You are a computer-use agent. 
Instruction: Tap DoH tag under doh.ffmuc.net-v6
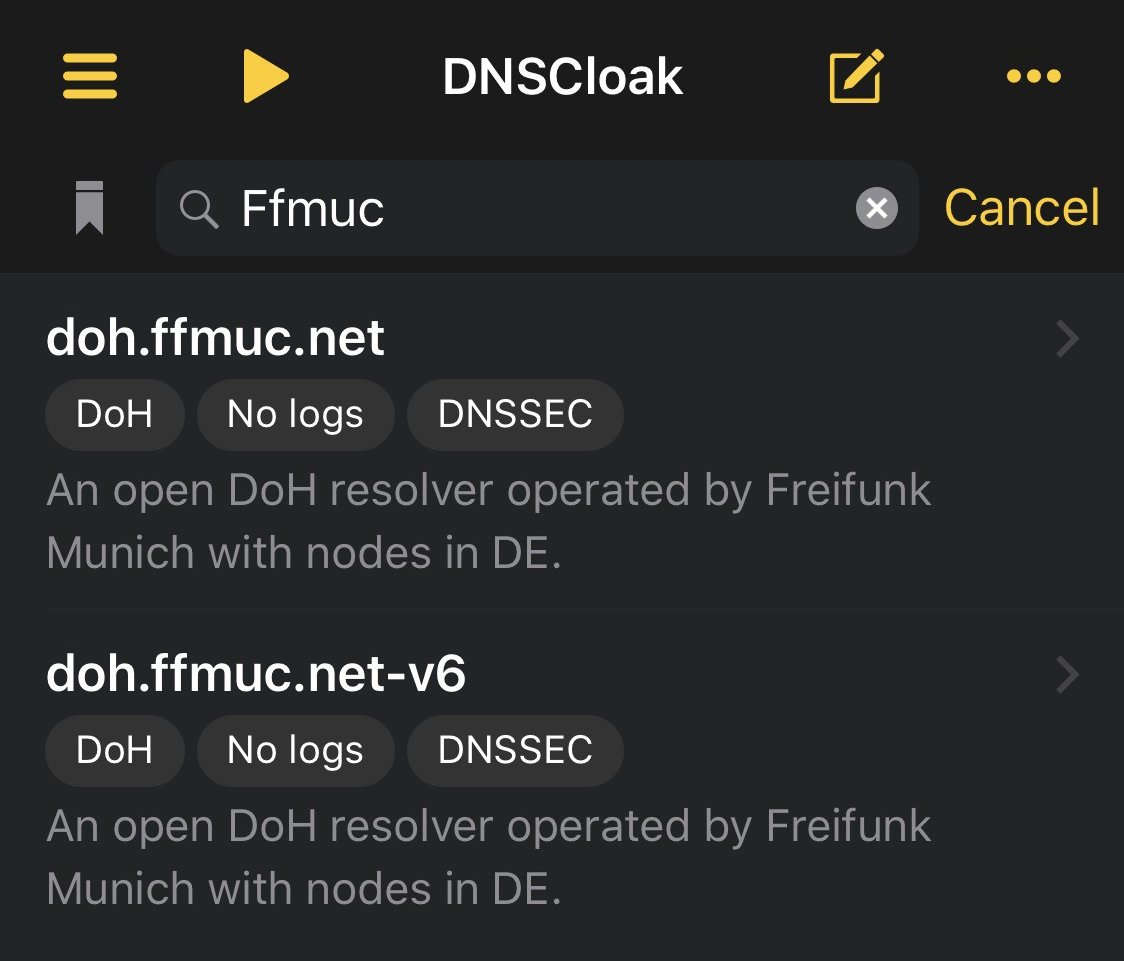coord(114,750)
